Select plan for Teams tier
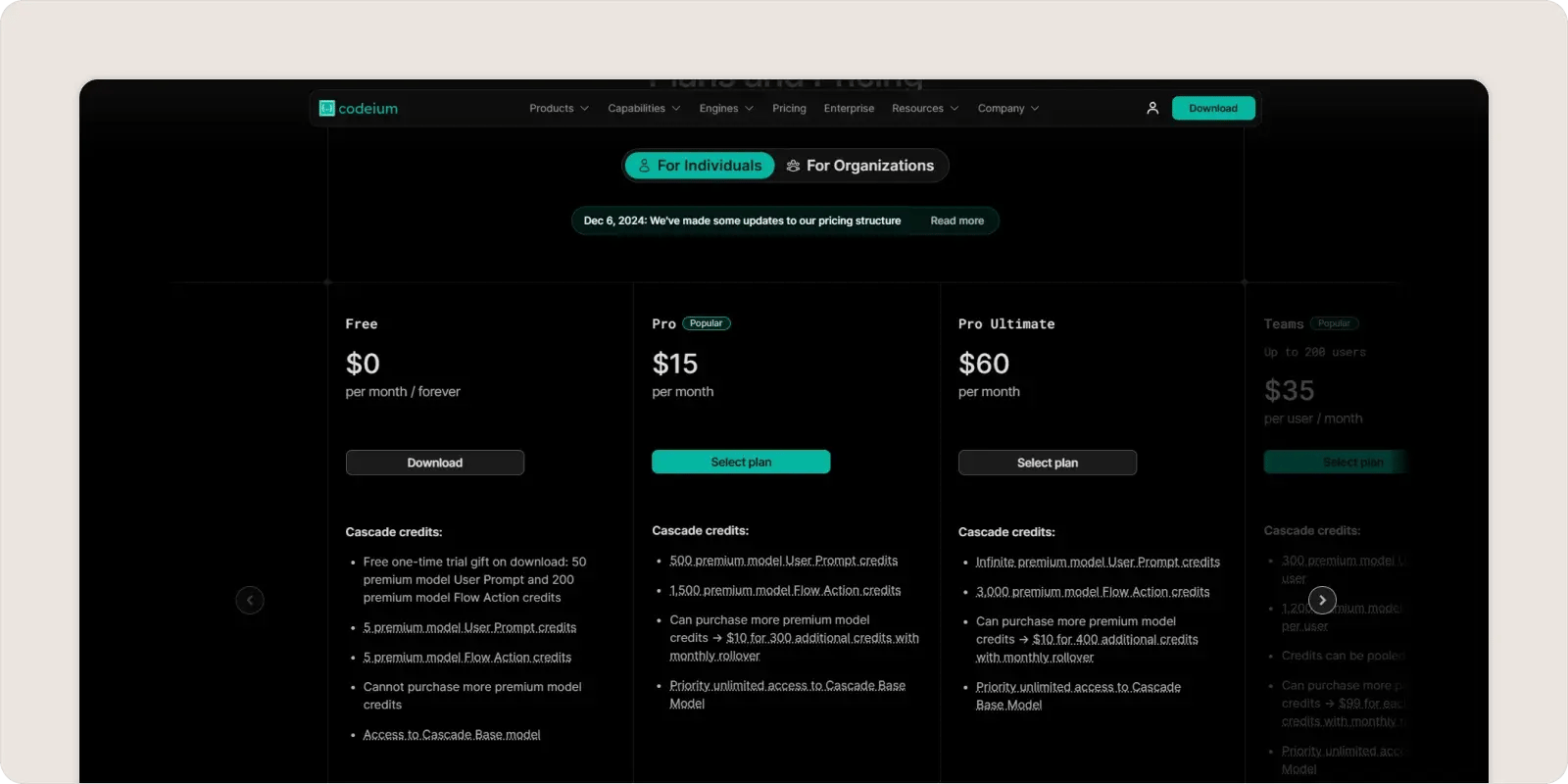Image resolution: width=1568 pixels, height=784 pixels. pyautogui.click(x=1337, y=462)
